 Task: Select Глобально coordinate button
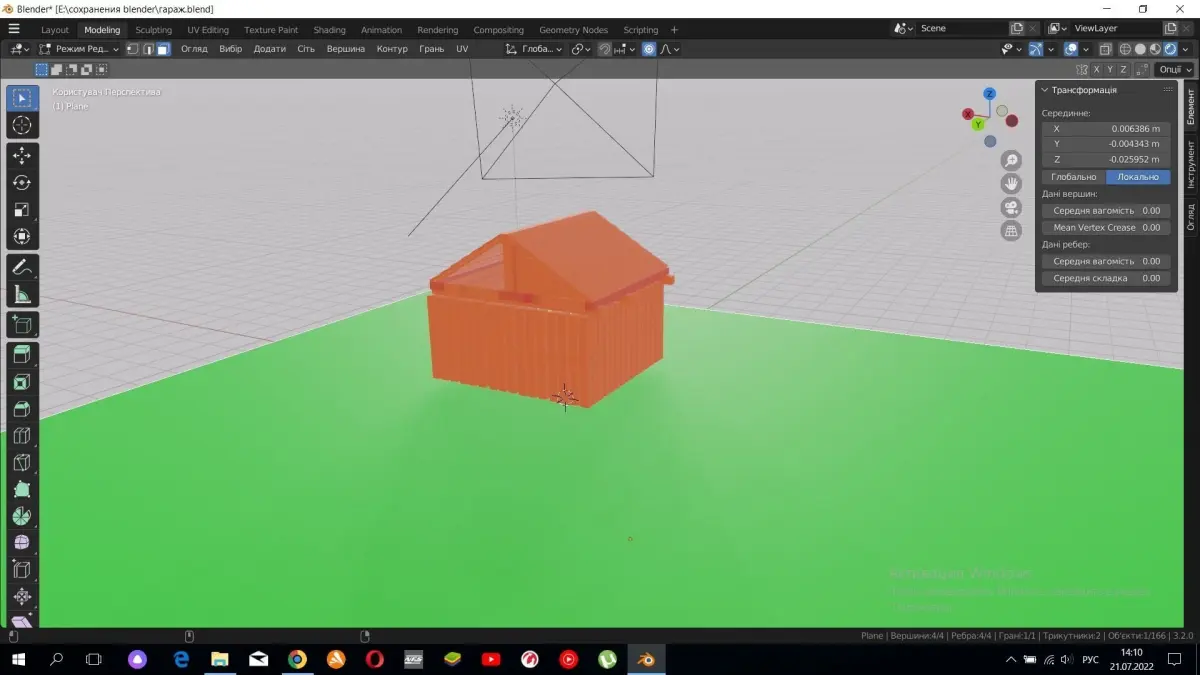point(1073,177)
